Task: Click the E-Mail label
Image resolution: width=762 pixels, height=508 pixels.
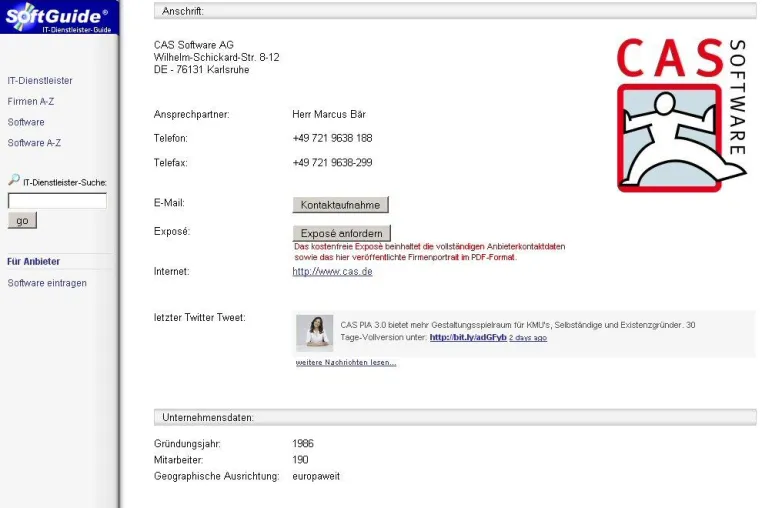Action: (x=169, y=203)
